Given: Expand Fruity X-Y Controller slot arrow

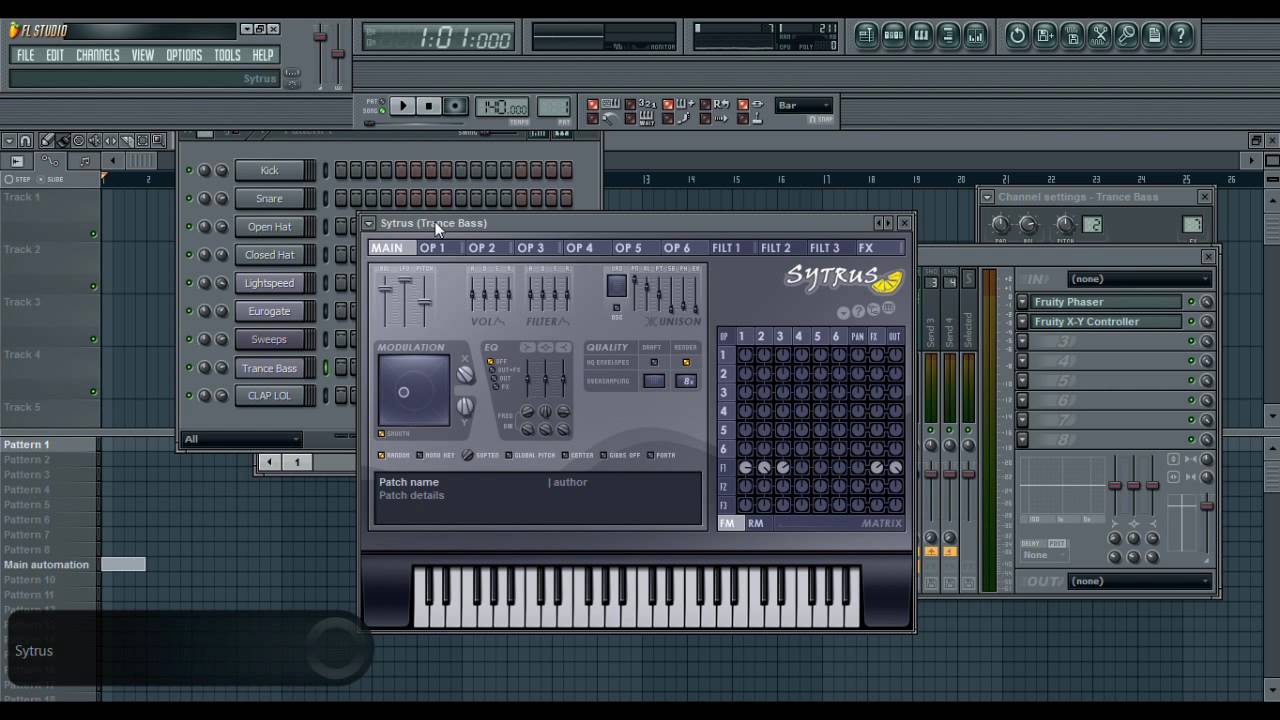Looking at the screenshot, I should pyautogui.click(x=1023, y=322).
